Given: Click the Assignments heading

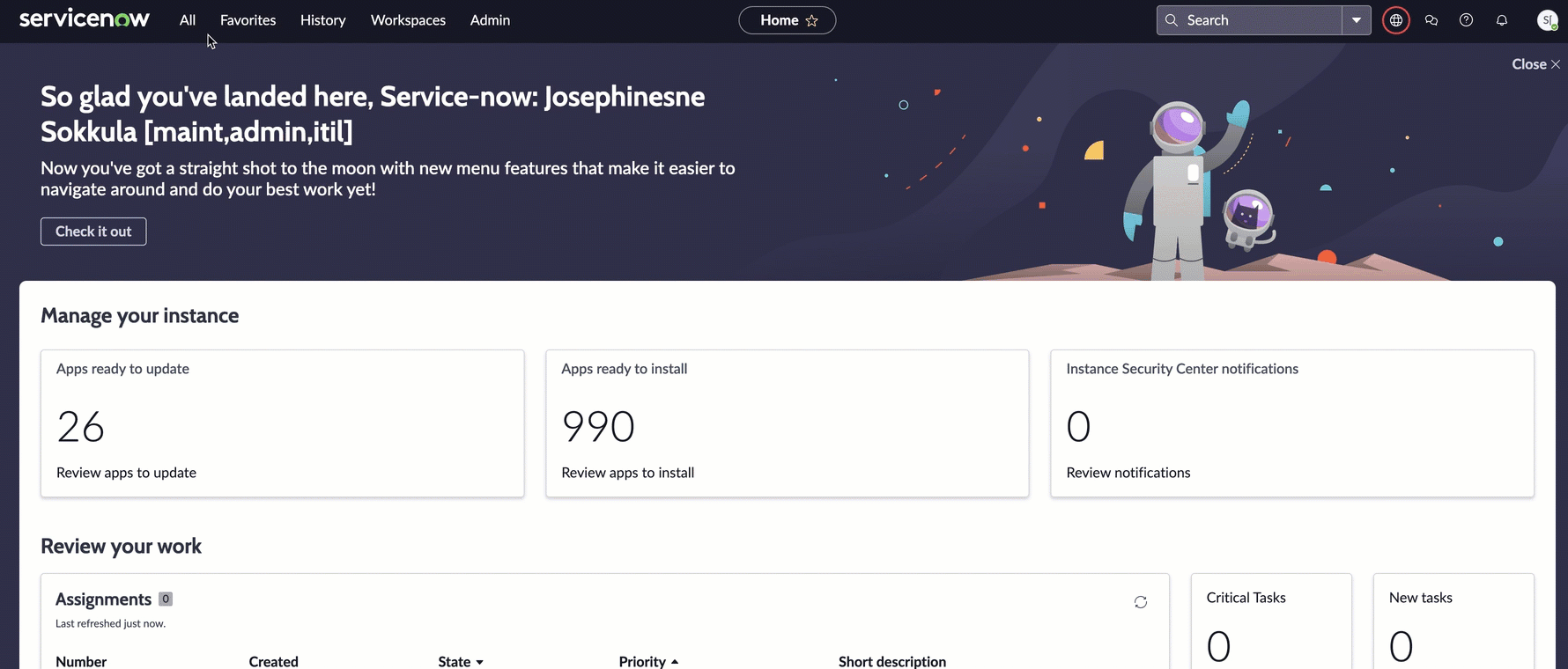Looking at the screenshot, I should click(x=103, y=599).
